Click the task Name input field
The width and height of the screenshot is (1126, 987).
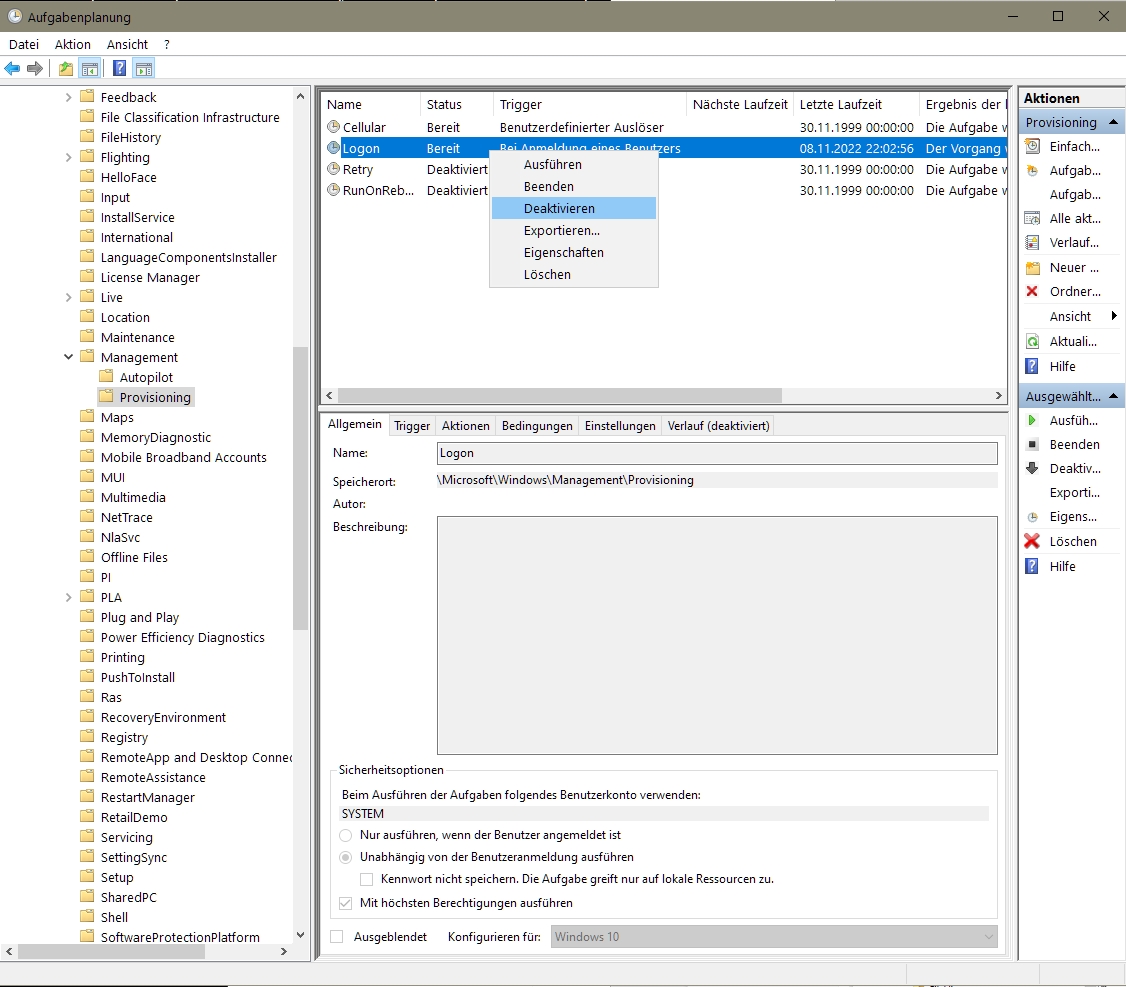717,453
